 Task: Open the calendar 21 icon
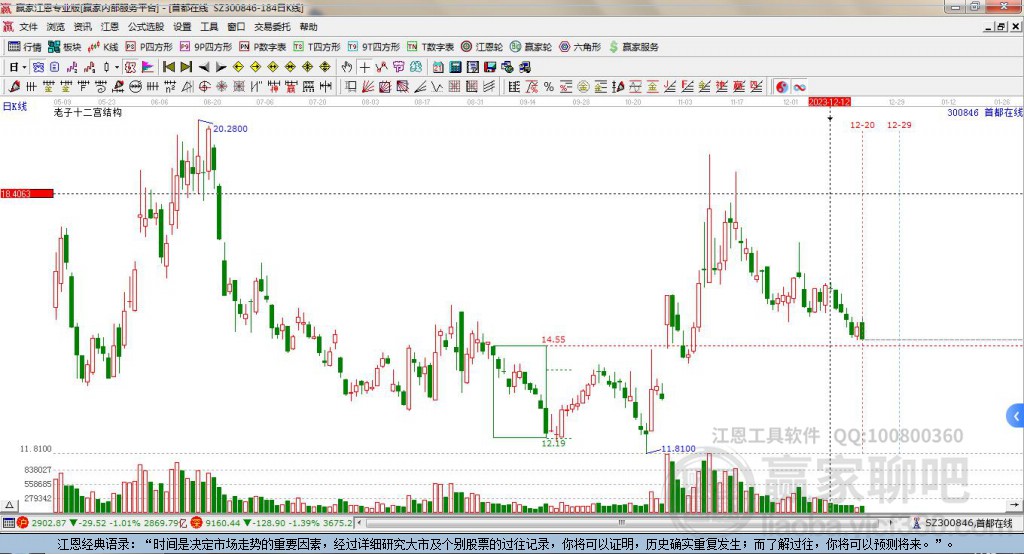pos(438,67)
